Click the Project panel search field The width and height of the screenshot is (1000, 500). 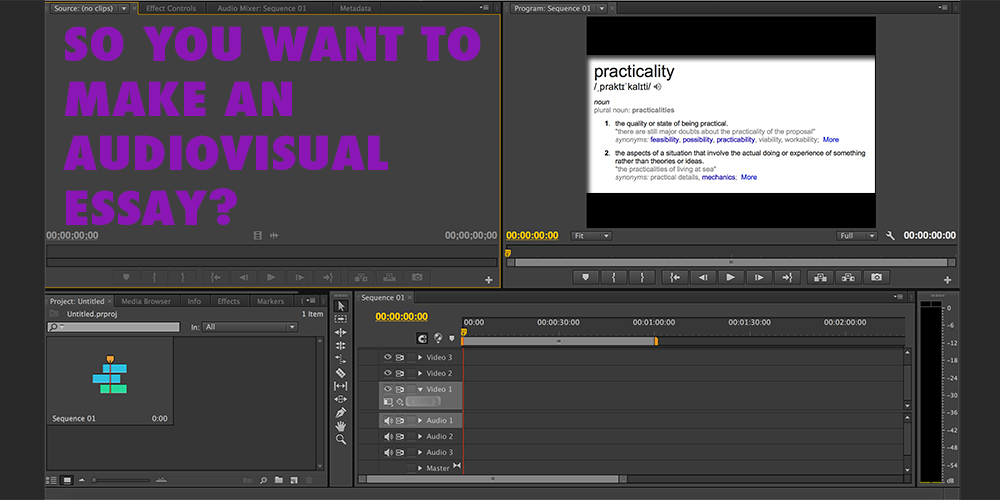114,327
